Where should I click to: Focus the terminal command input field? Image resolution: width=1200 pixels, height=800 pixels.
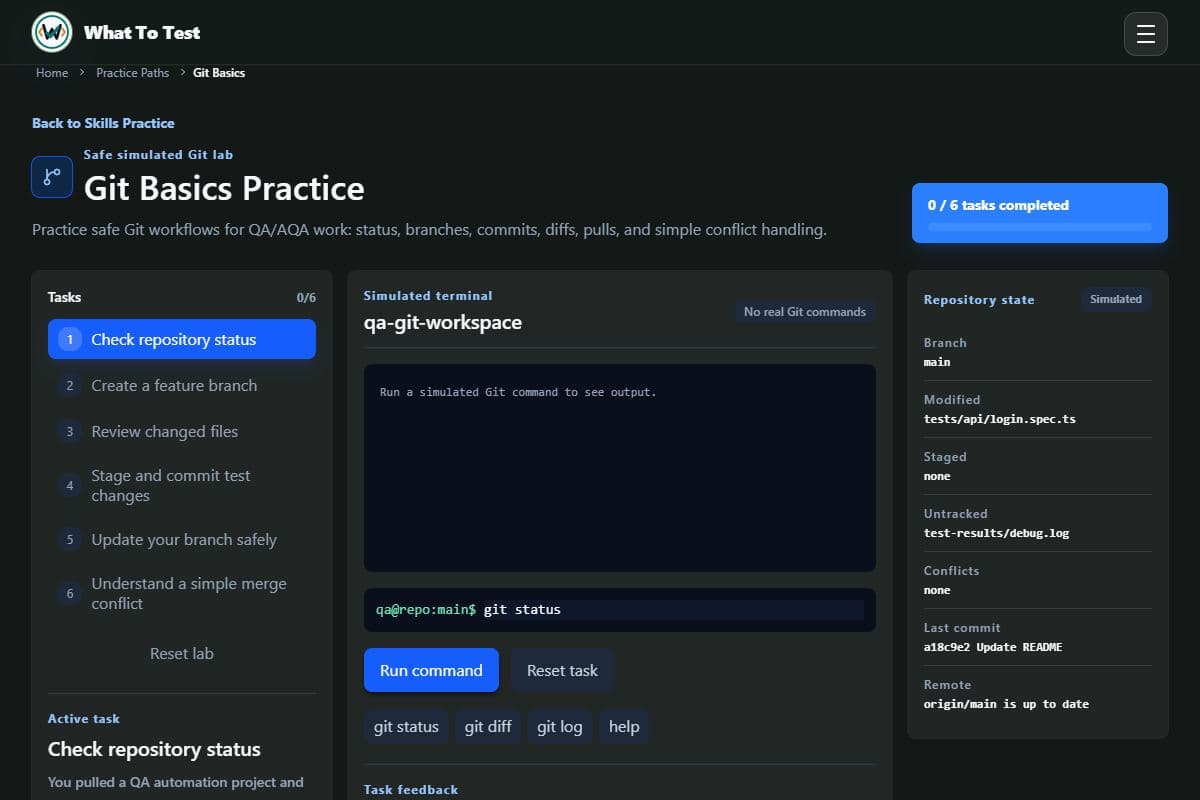click(673, 609)
